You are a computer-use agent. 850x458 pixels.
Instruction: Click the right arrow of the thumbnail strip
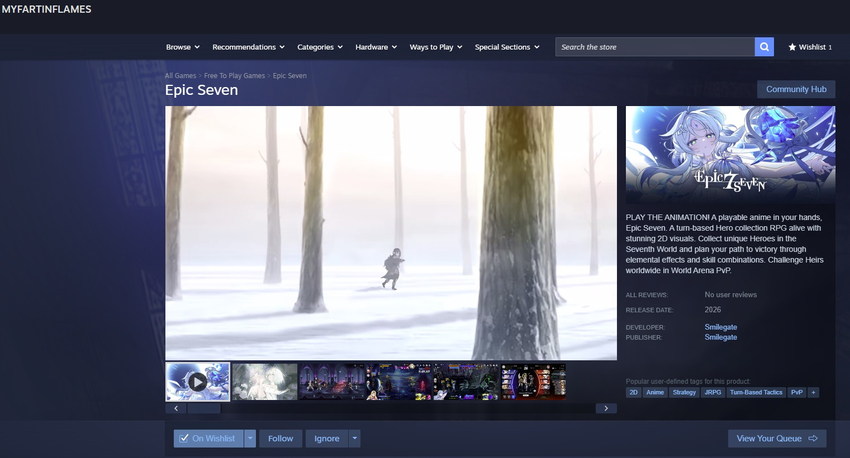click(606, 408)
